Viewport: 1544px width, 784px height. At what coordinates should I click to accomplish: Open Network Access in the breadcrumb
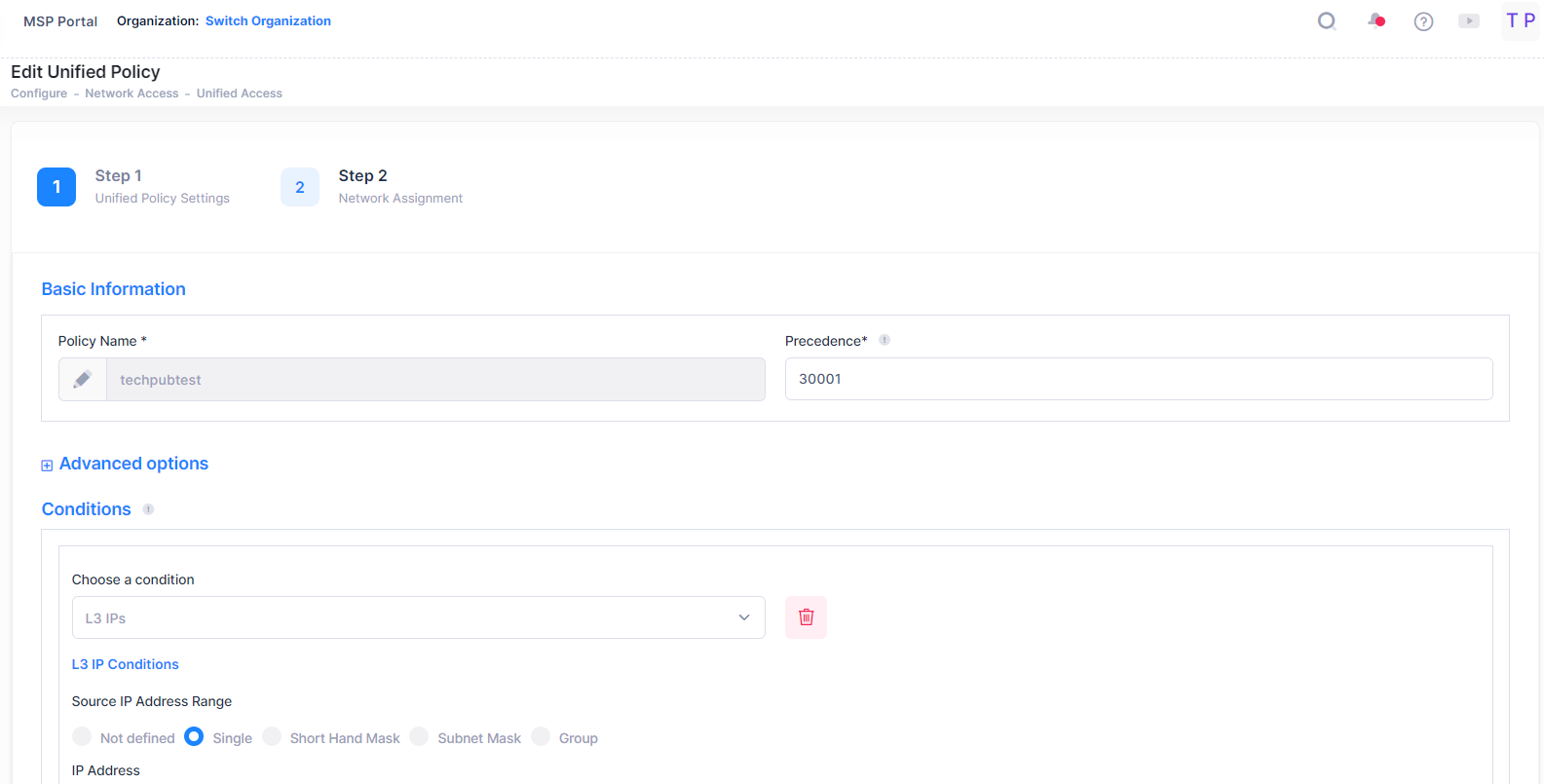tap(132, 93)
